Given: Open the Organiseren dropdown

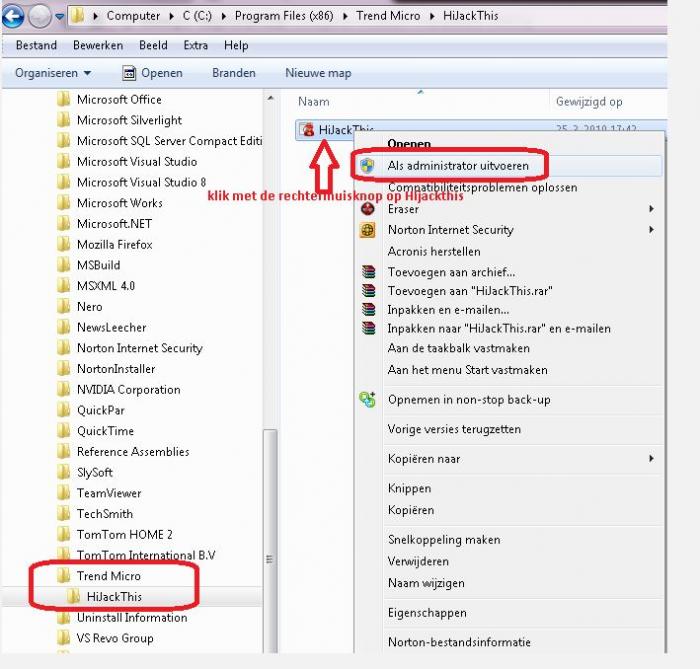Looking at the screenshot, I should tap(53, 73).
